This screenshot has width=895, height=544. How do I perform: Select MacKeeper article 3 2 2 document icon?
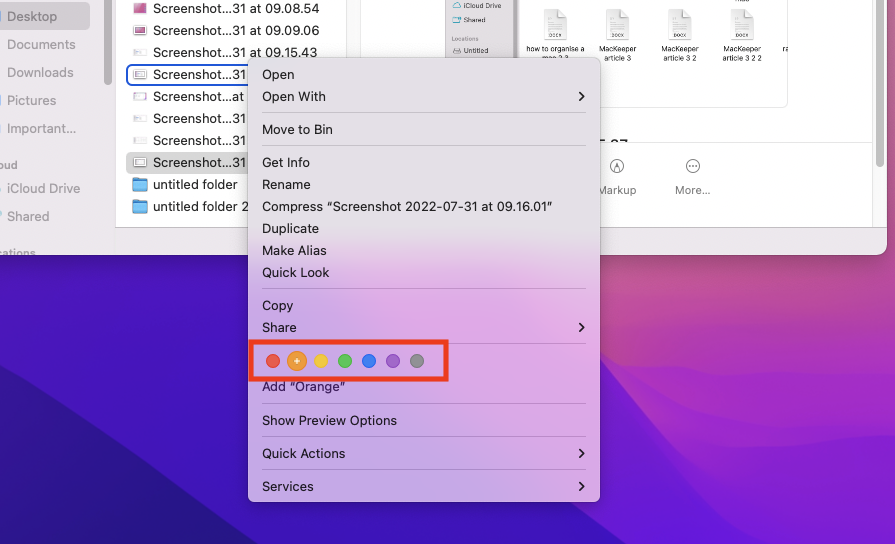click(742, 25)
